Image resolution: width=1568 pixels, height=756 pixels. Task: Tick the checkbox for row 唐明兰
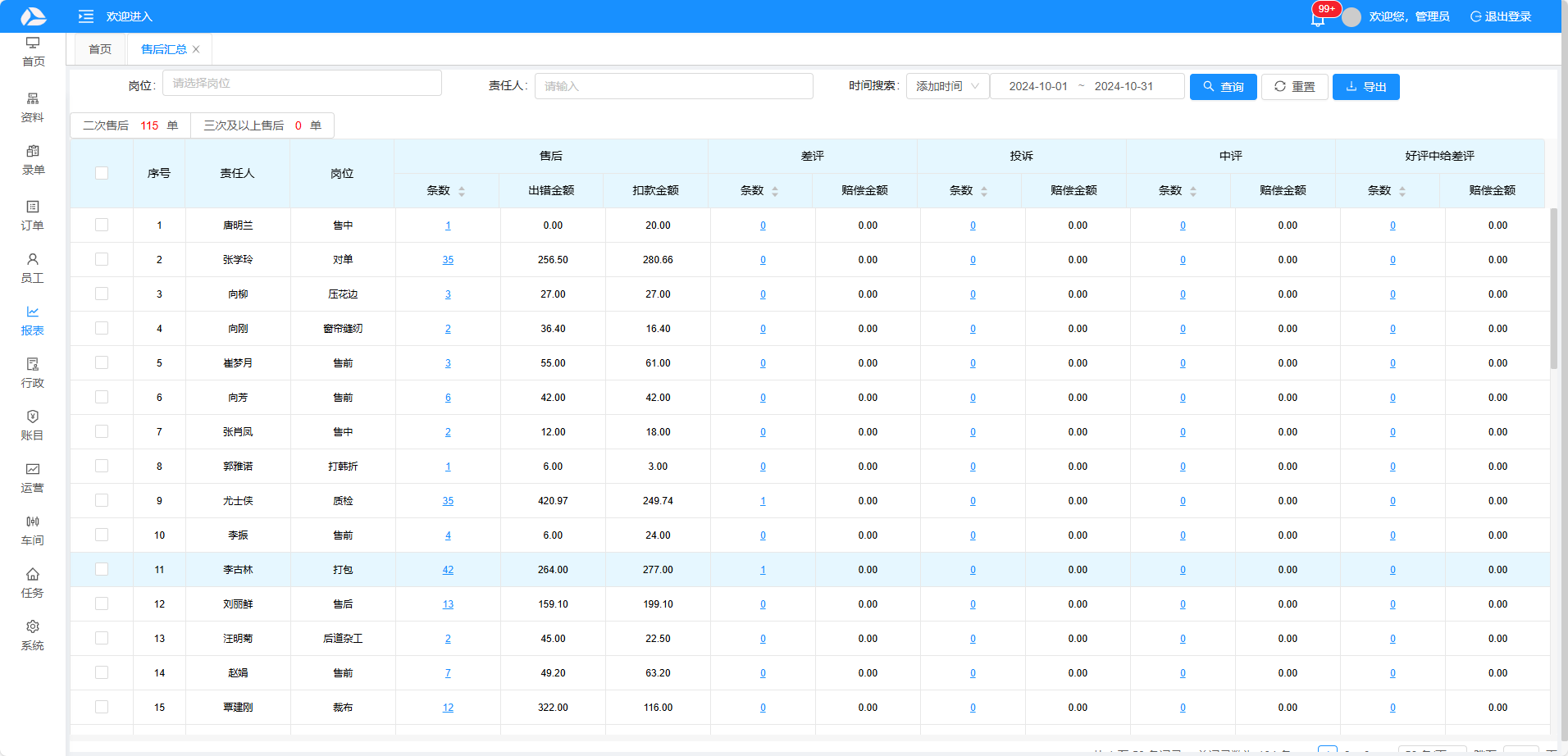tap(102, 225)
